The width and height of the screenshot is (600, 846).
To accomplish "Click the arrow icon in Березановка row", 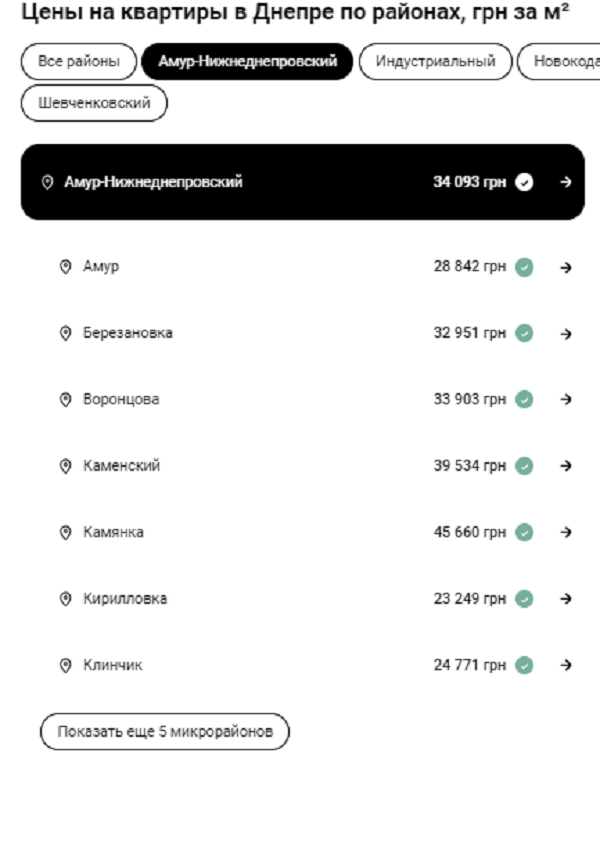I will pyautogui.click(x=566, y=334).
